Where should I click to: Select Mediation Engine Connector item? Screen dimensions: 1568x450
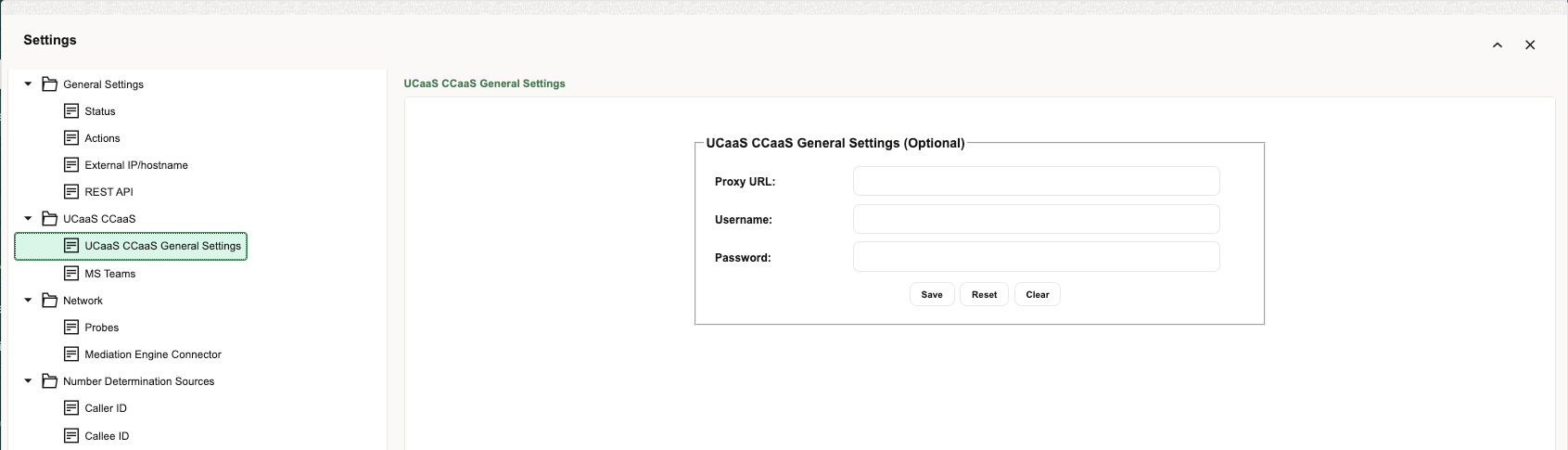152,354
